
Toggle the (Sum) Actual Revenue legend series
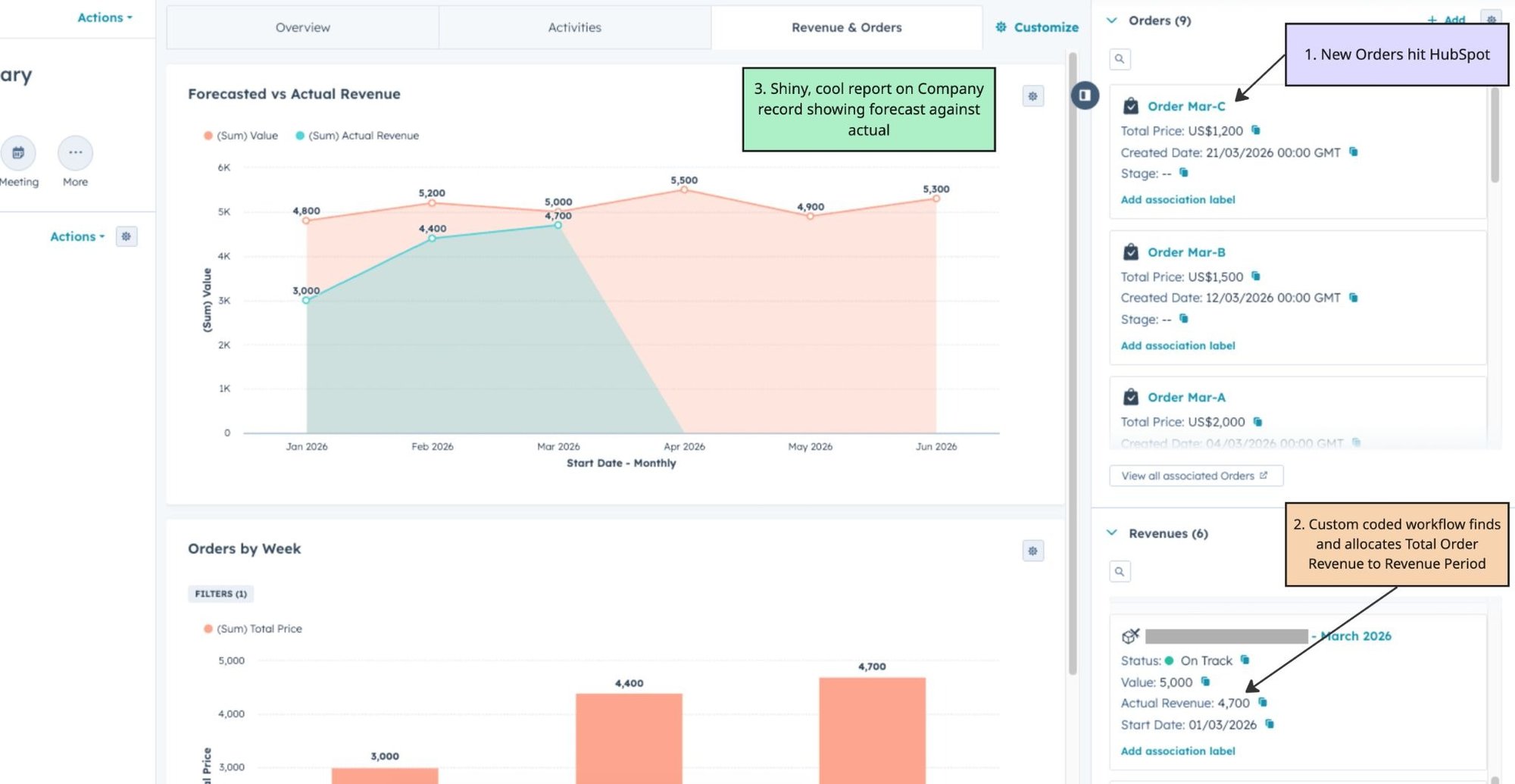[x=357, y=136]
